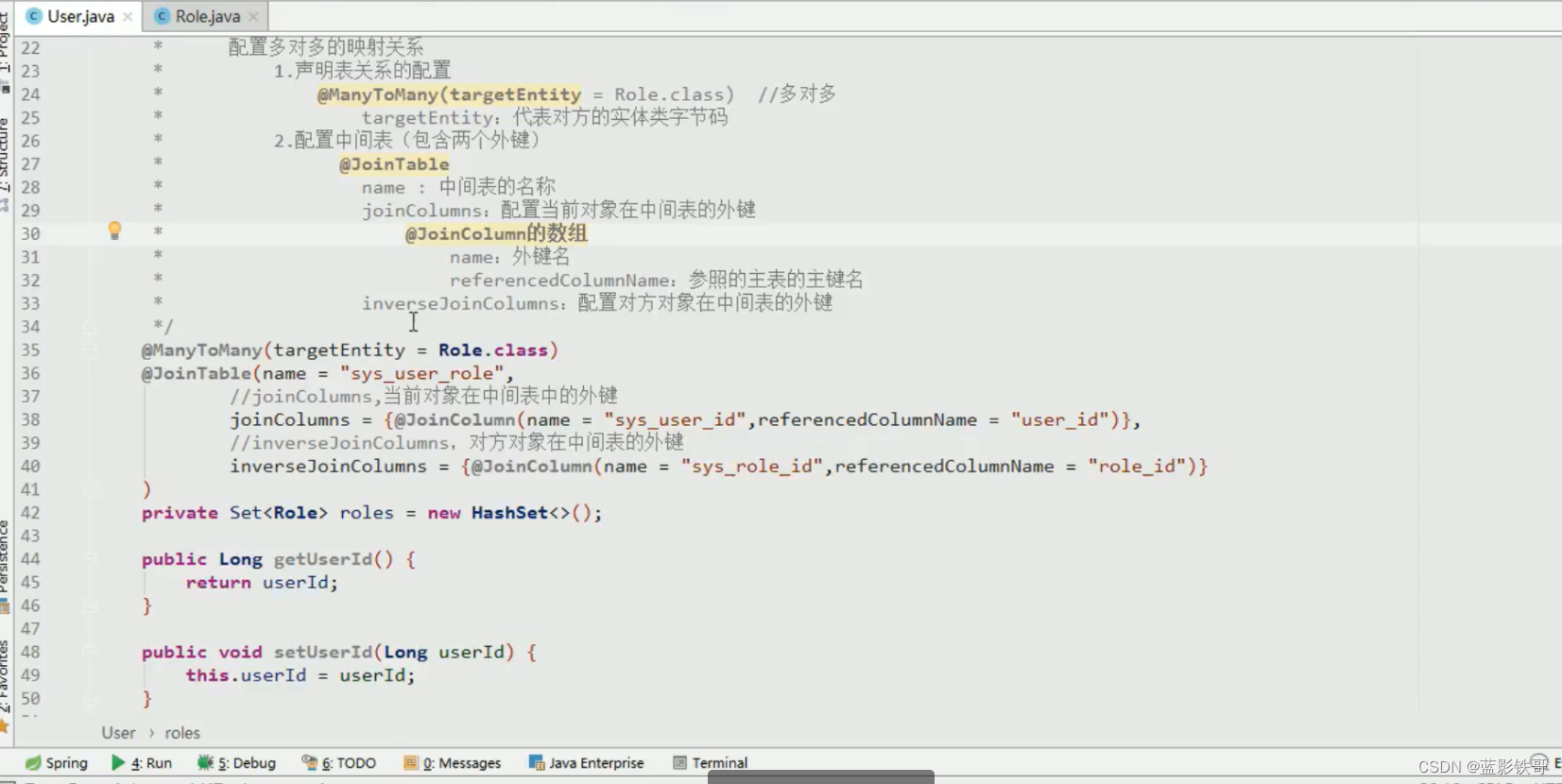Open the 6: TODO tool window
Screen dimensions: 1562x784
click(x=338, y=762)
